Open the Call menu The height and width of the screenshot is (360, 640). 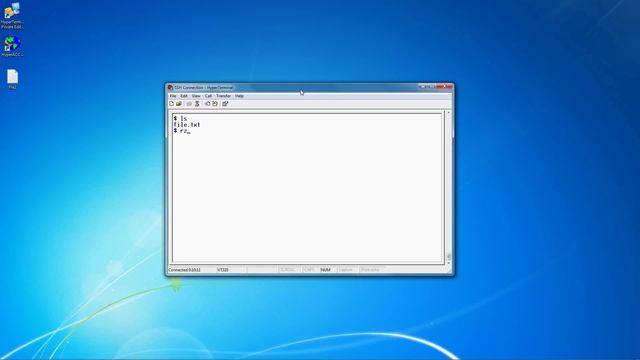pyautogui.click(x=209, y=96)
